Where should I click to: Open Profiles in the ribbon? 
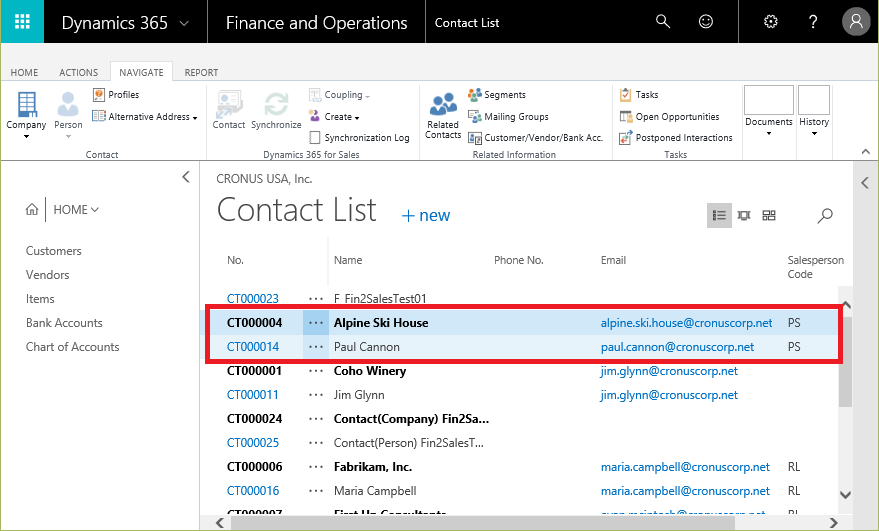116,95
